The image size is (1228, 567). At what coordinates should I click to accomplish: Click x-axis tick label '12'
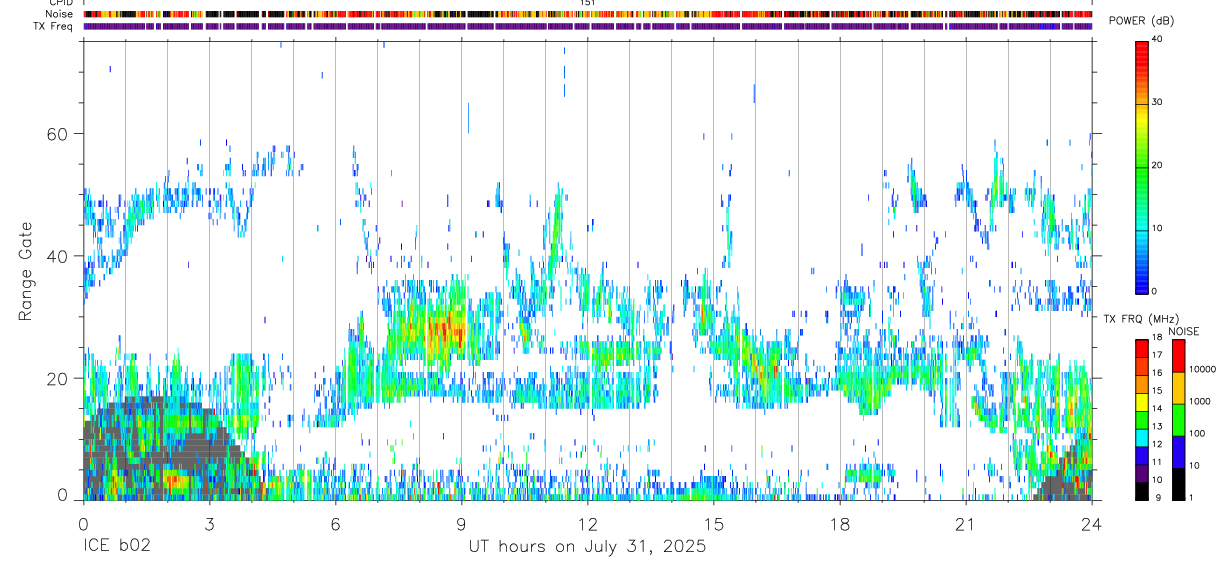[x=588, y=524]
